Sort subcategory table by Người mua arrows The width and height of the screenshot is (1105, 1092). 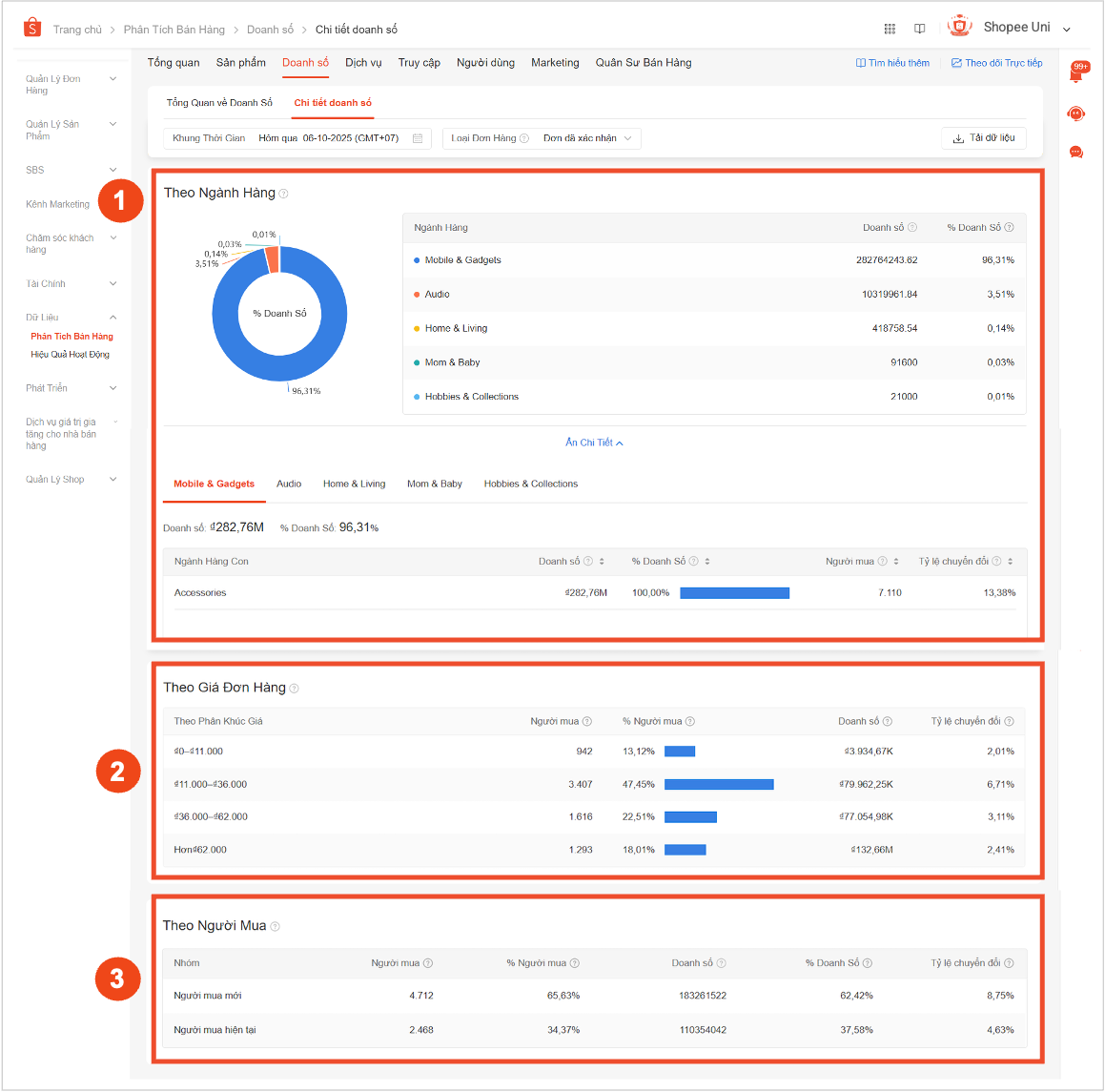coord(896,562)
